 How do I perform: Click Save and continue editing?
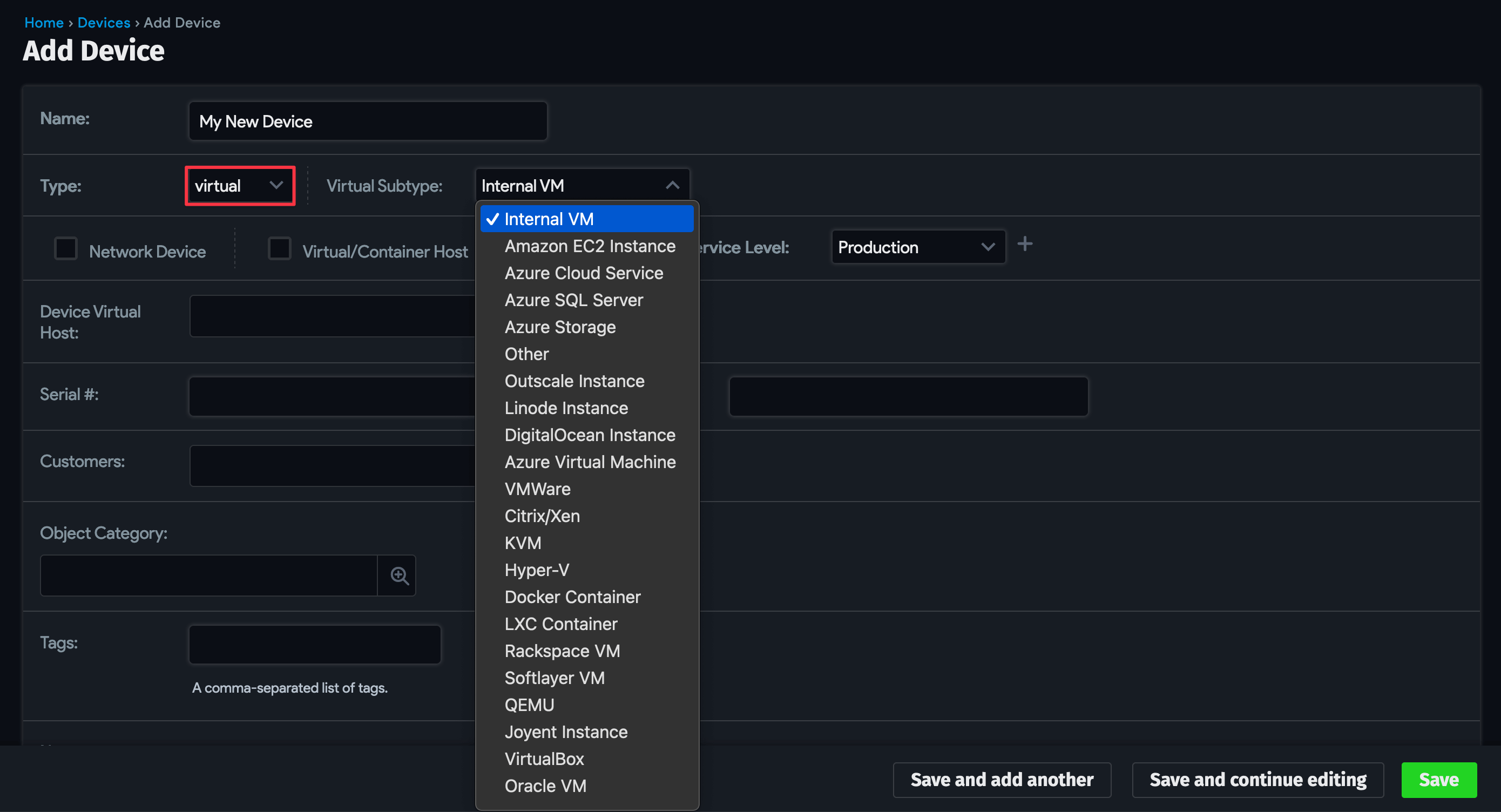[1257, 780]
